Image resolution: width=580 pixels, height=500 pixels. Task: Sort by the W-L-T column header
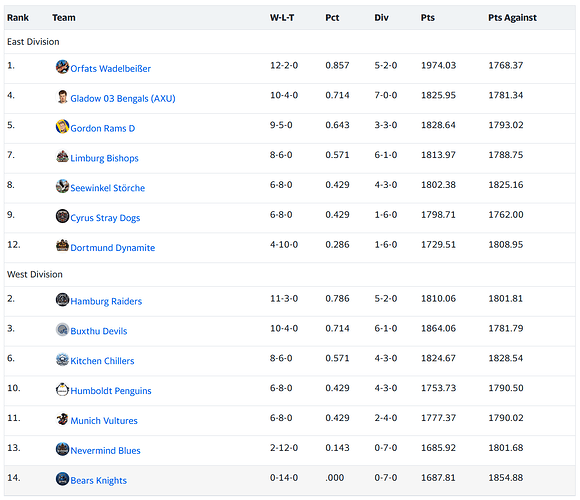282,18
